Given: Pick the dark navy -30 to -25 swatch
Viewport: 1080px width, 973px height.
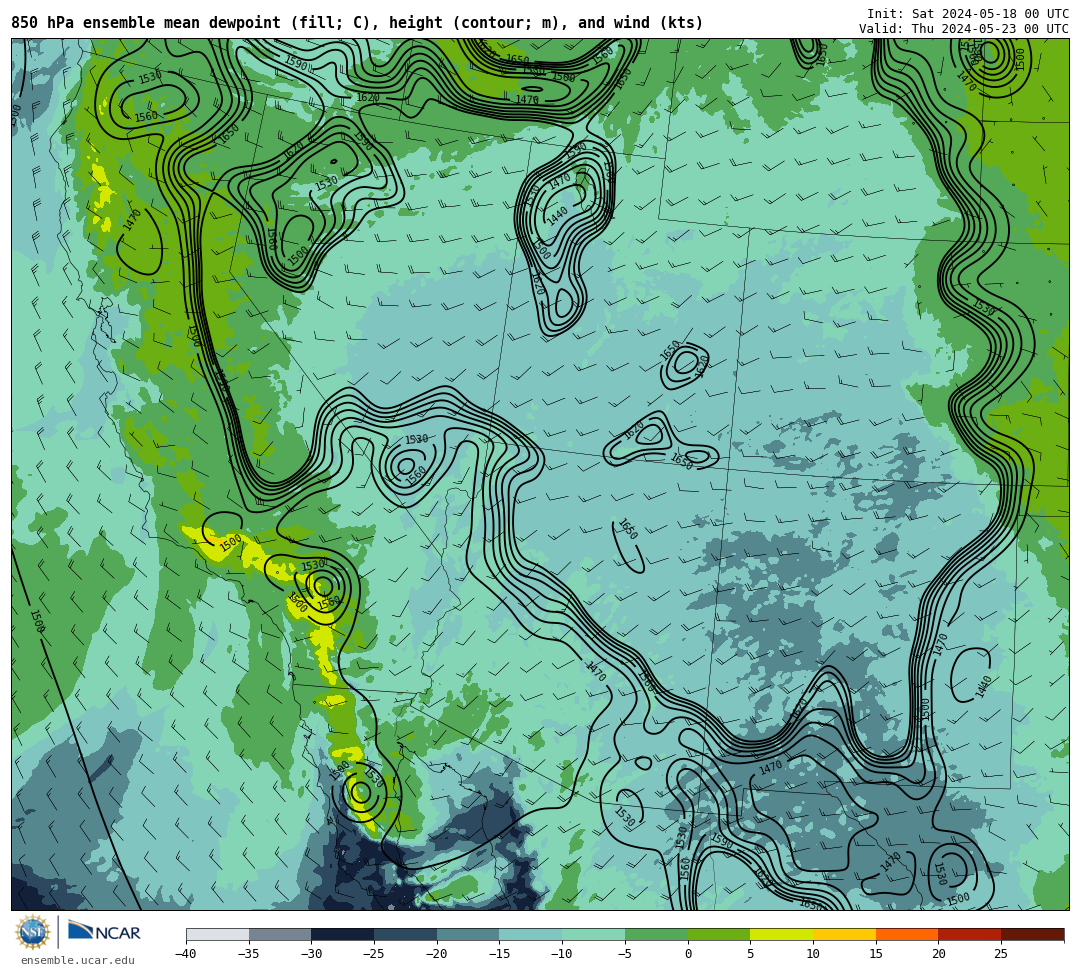Looking at the screenshot, I should click(343, 934).
